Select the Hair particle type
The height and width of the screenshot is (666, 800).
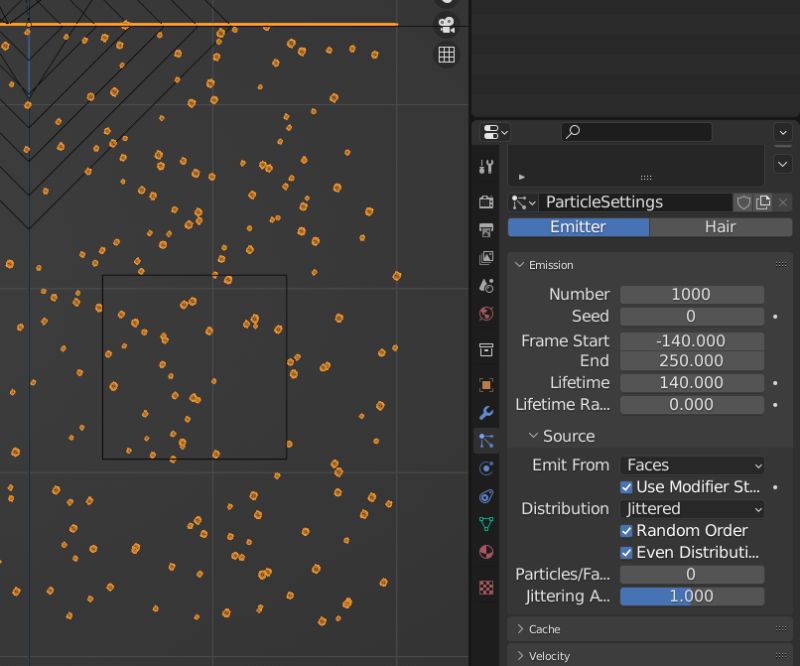coord(720,227)
